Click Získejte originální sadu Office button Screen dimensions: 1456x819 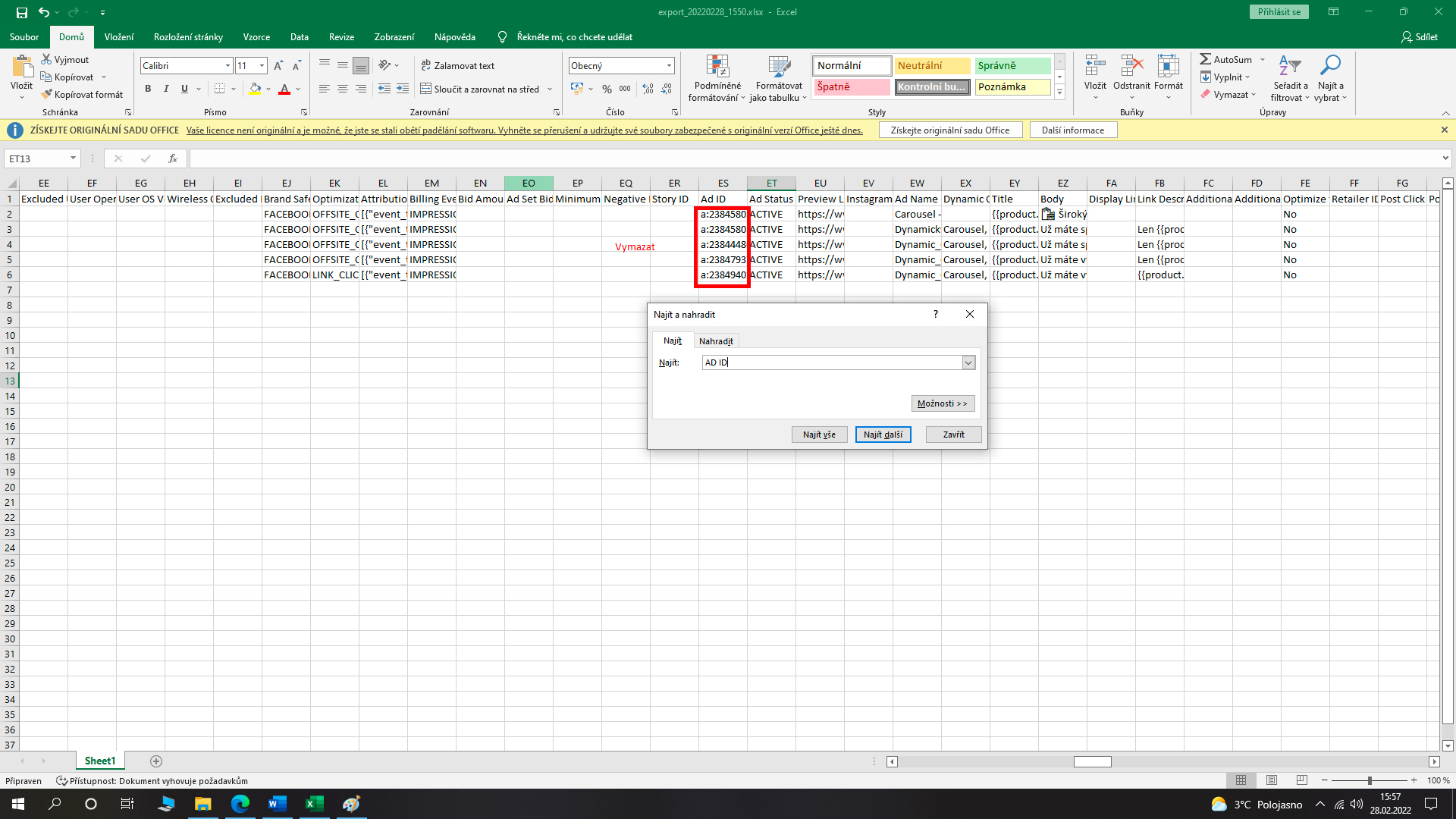point(950,130)
